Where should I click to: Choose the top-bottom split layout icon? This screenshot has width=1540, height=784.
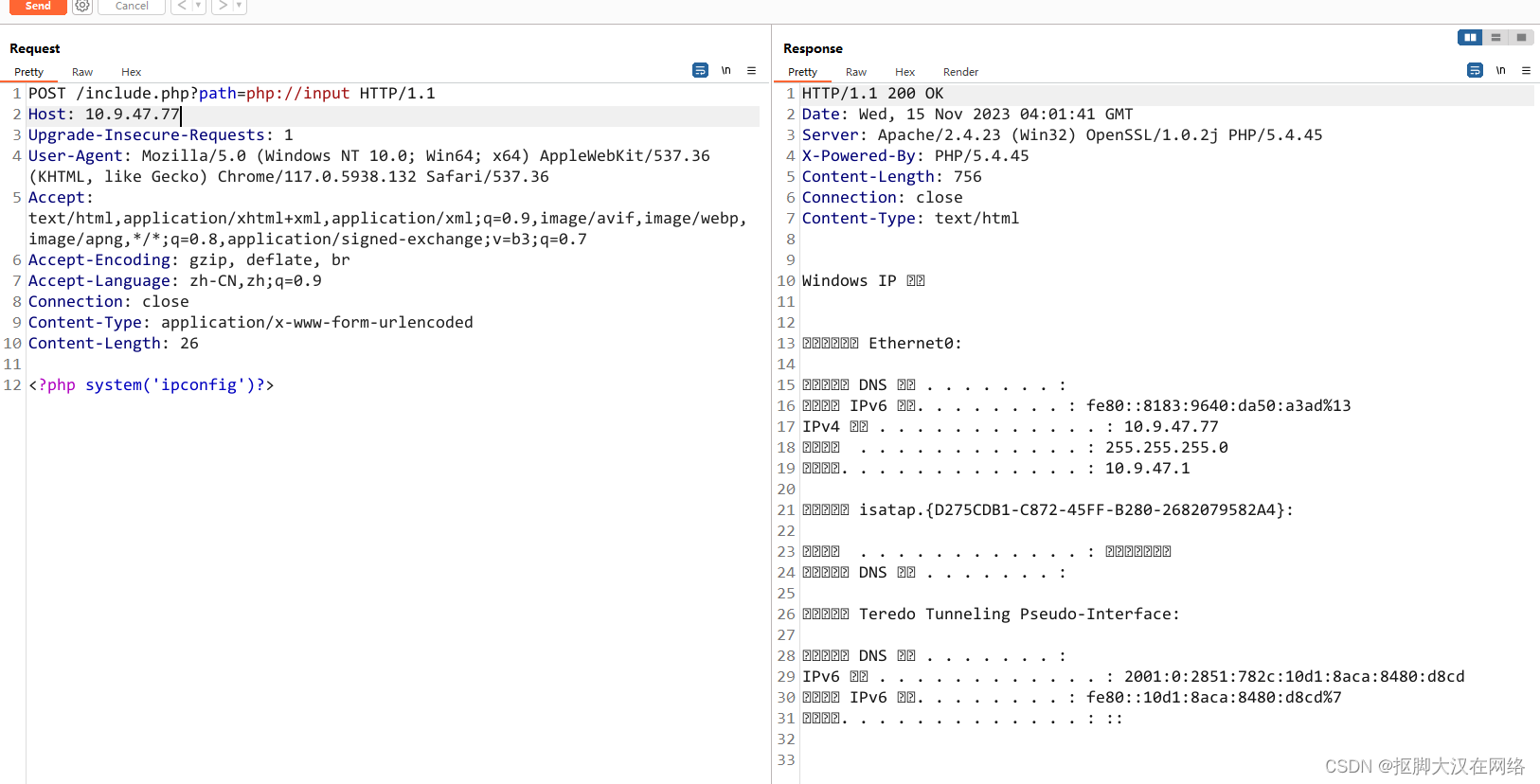pos(1495,38)
